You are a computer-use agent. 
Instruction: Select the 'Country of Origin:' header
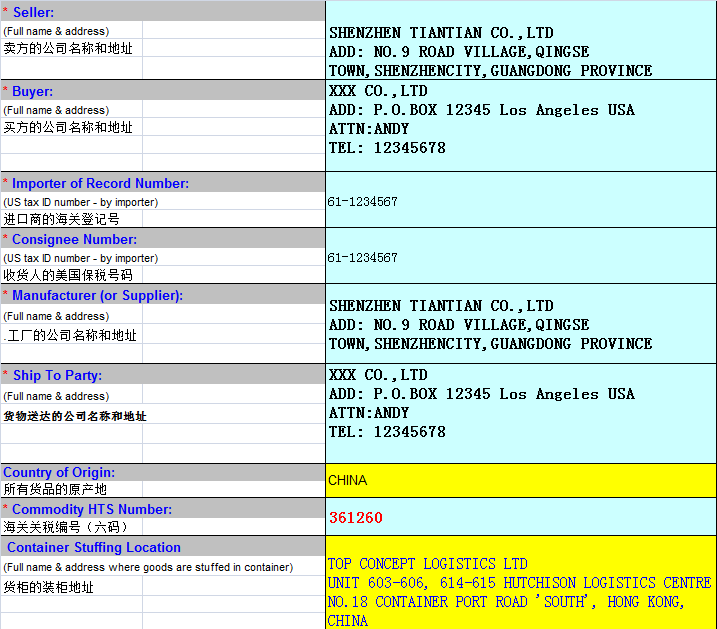pos(163,472)
